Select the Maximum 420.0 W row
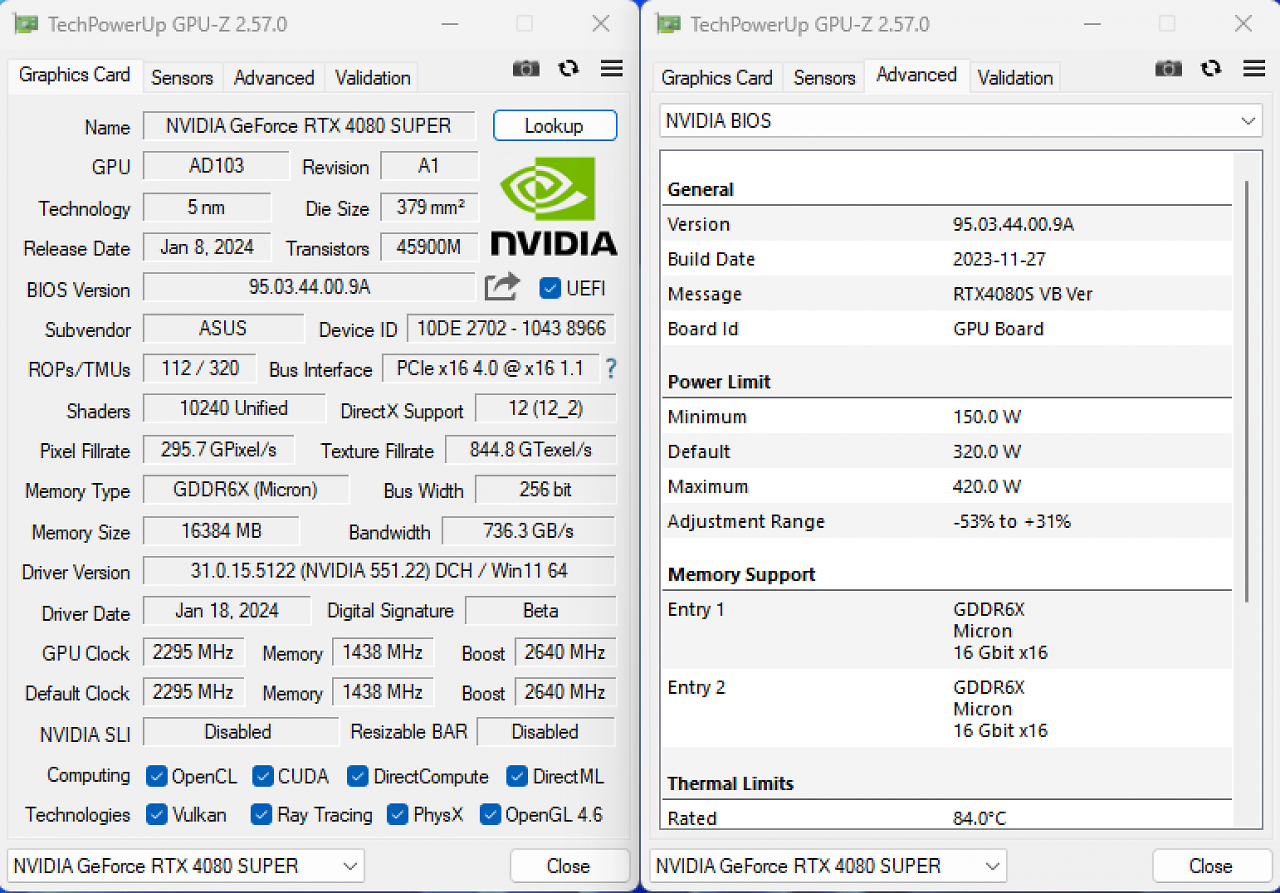Viewport: 1280px width, 893px height. (946, 487)
